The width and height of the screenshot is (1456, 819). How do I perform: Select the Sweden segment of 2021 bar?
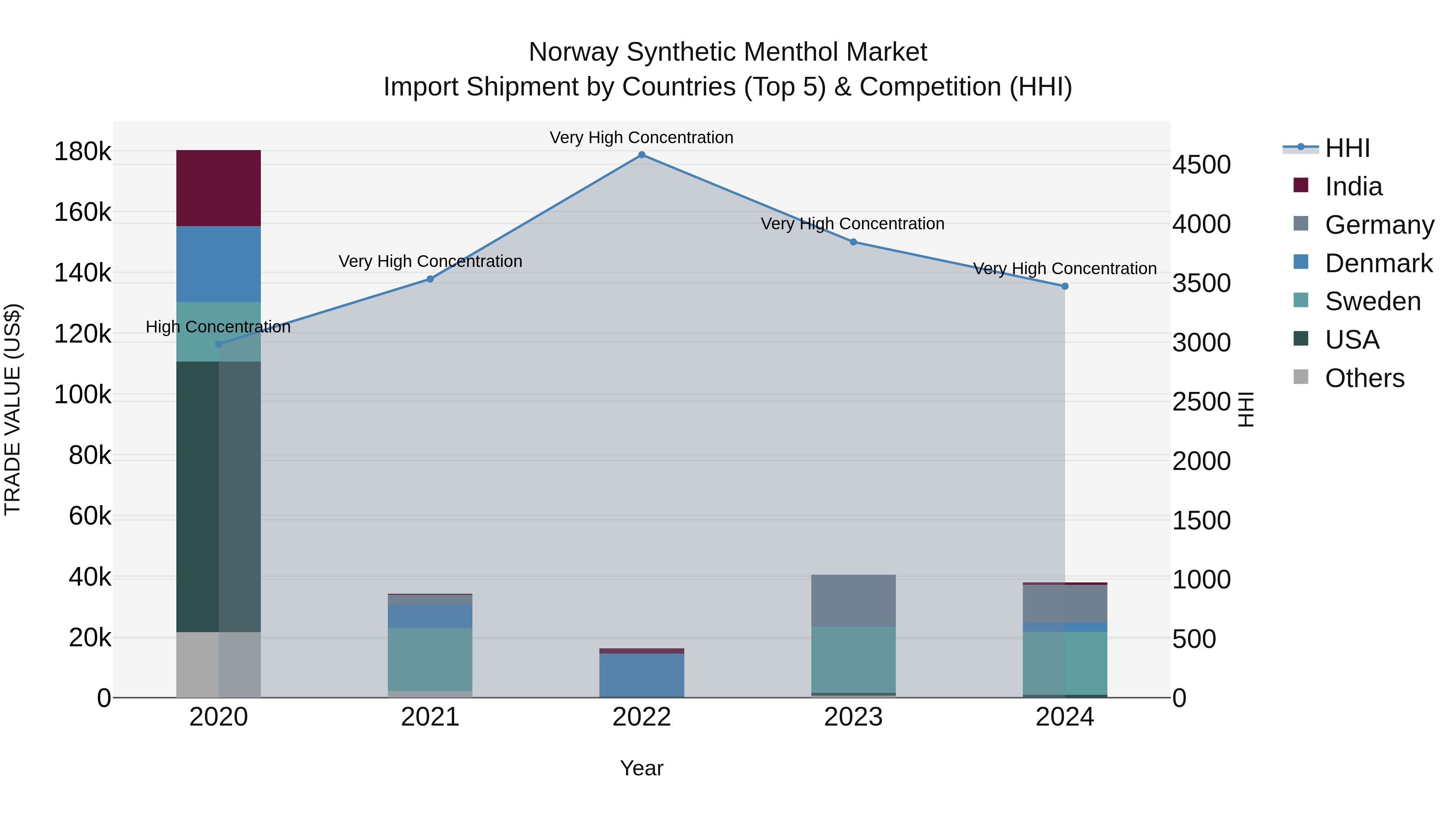coord(430,660)
